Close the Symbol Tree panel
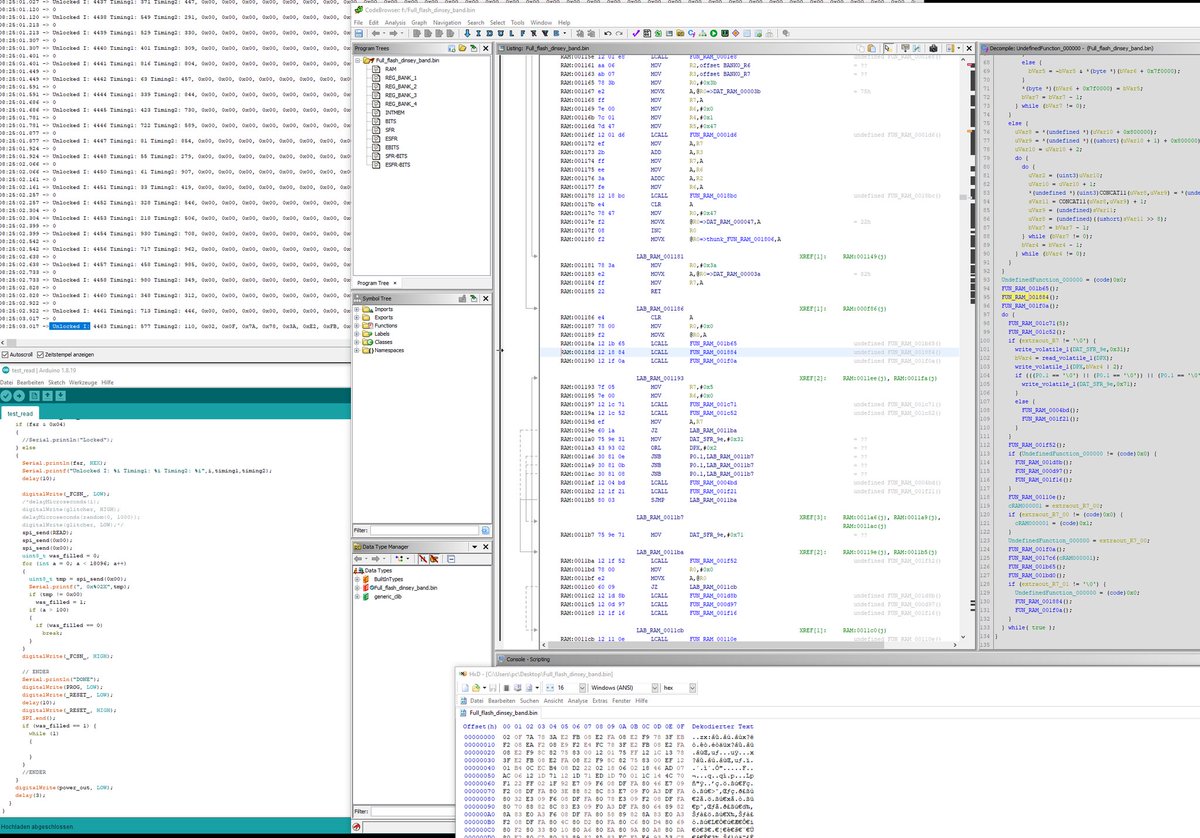The height and width of the screenshot is (838, 1200). pyautogui.click(x=486, y=299)
